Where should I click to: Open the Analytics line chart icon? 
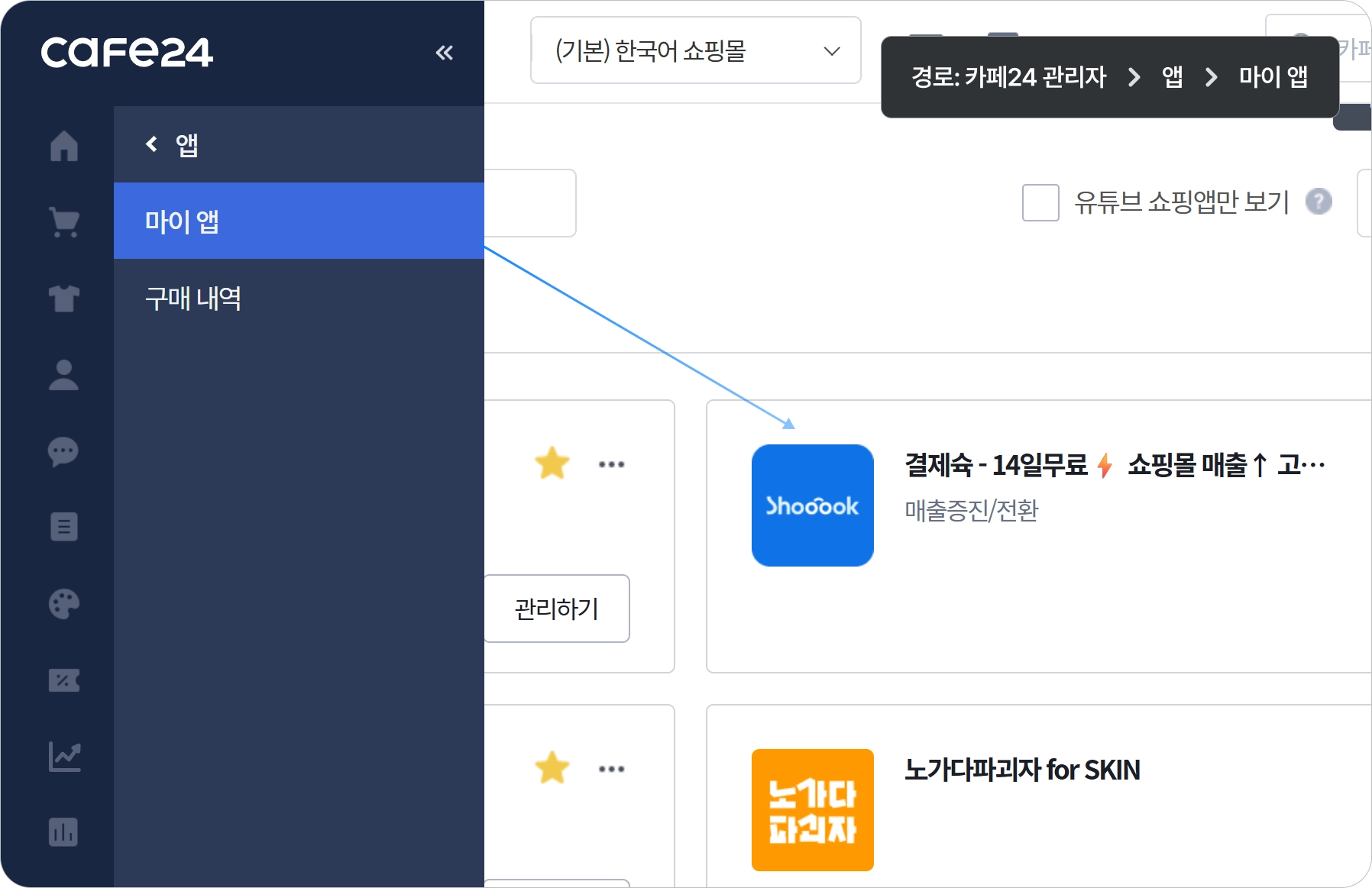click(64, 756)
